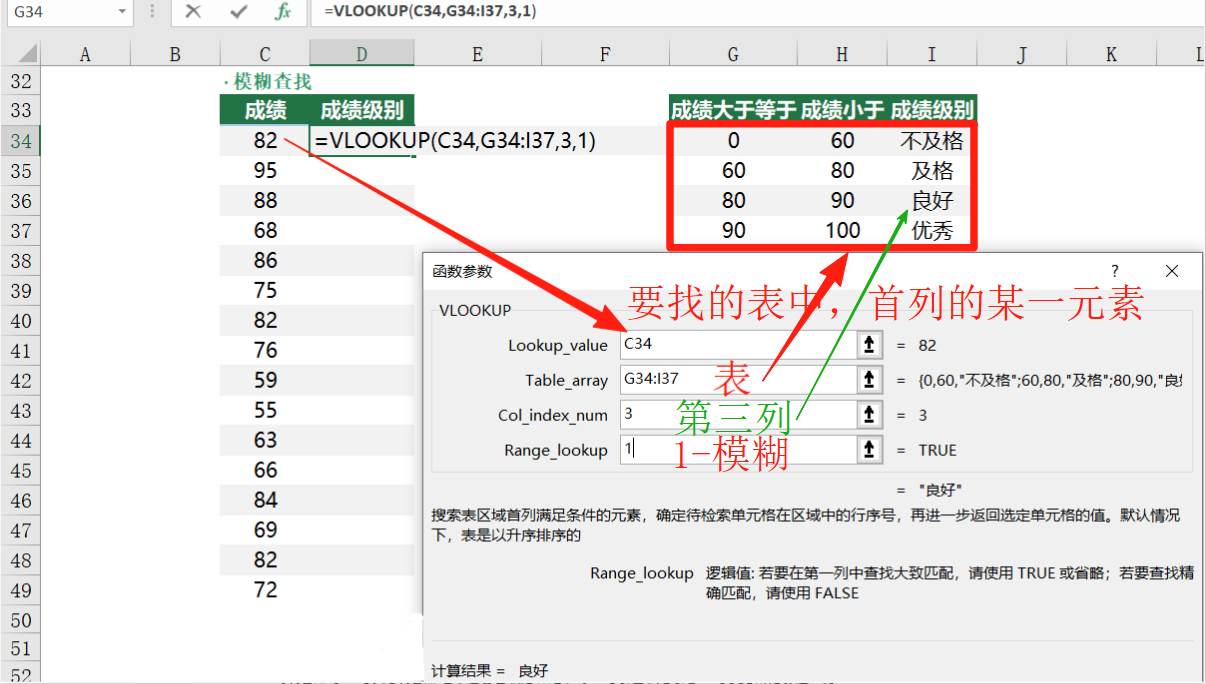Select column I header
This screenshot has width=1206, height=684.
pyautogui.click(x=932, y=55)
